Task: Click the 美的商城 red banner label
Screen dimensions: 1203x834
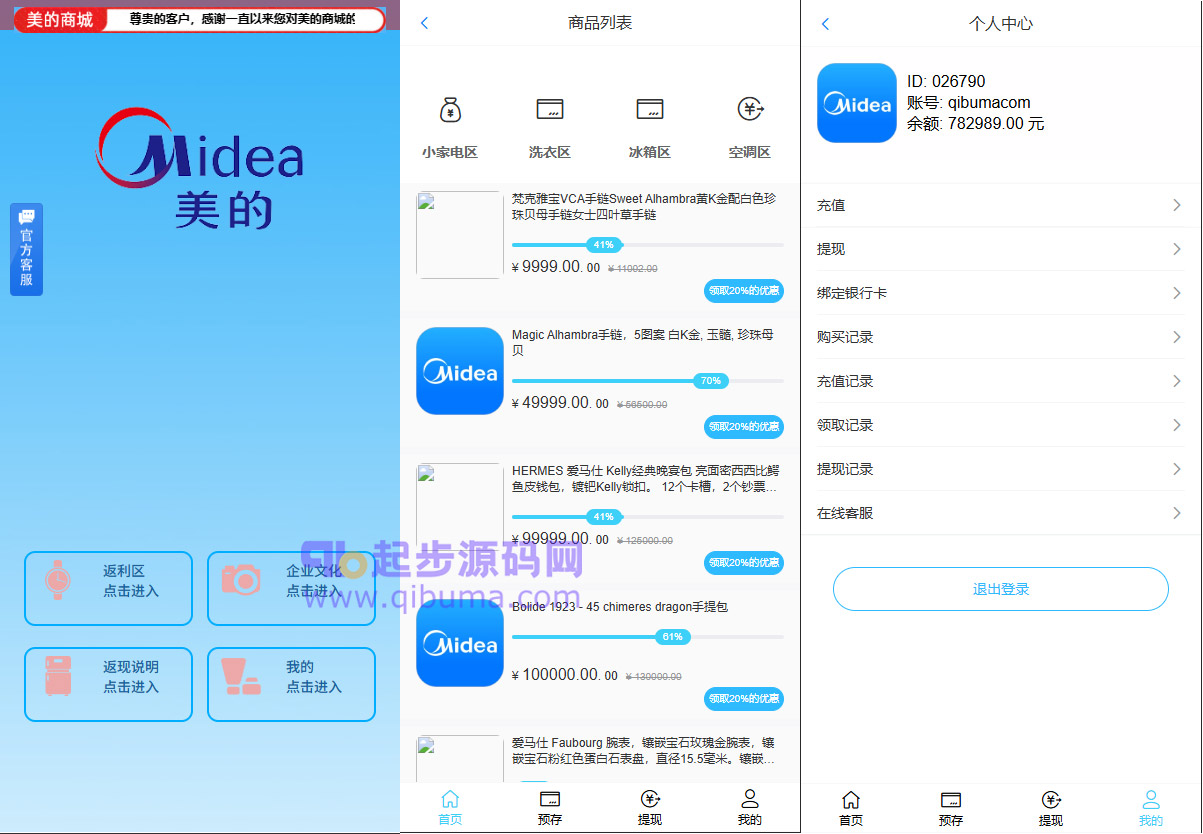Action: (60, 20)
